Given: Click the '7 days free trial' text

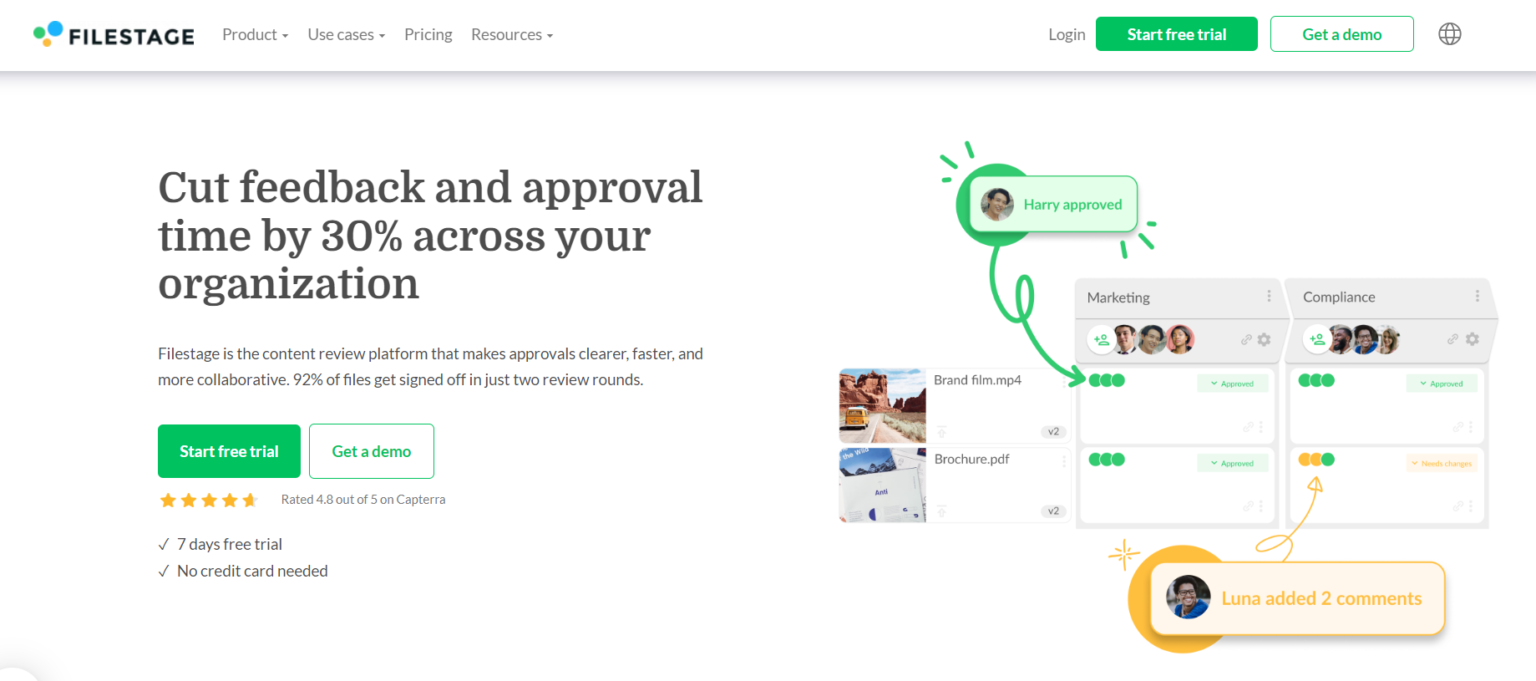Looking at the screenshot, I should point(229,544).
